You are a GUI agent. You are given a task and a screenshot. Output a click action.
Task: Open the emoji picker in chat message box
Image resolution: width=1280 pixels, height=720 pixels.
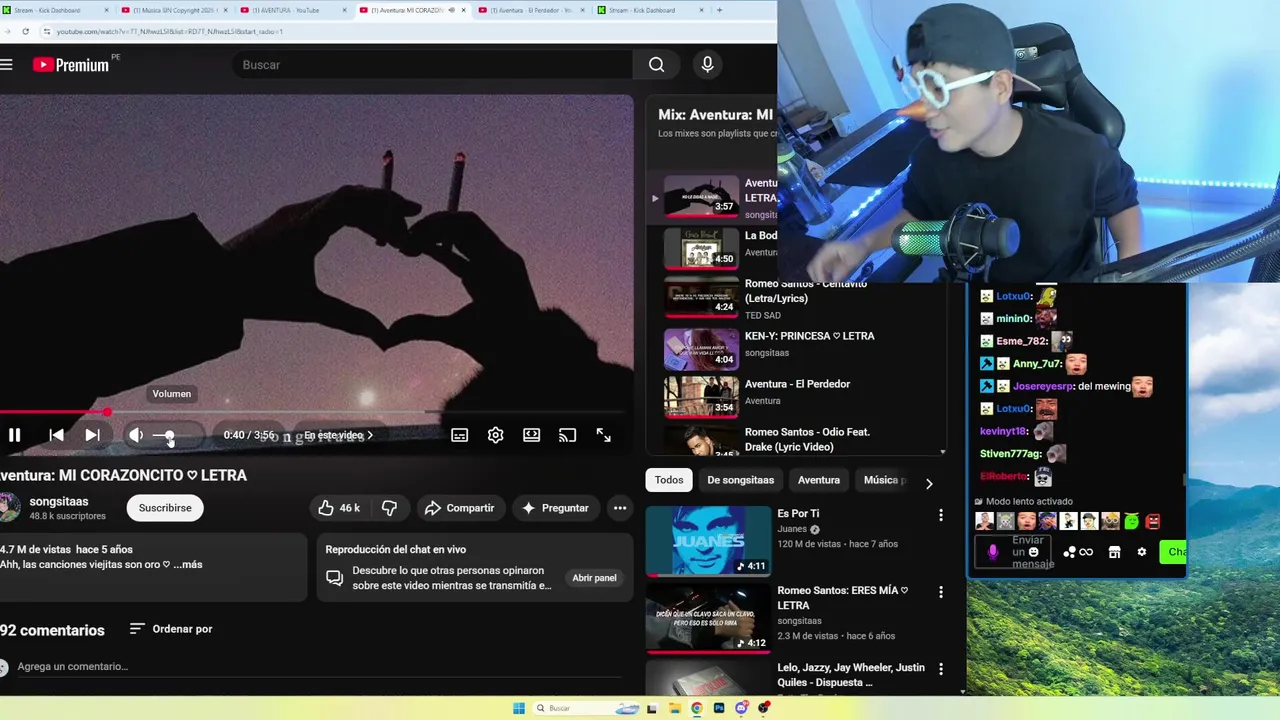pyautogui.click(x=1034, y=552)
